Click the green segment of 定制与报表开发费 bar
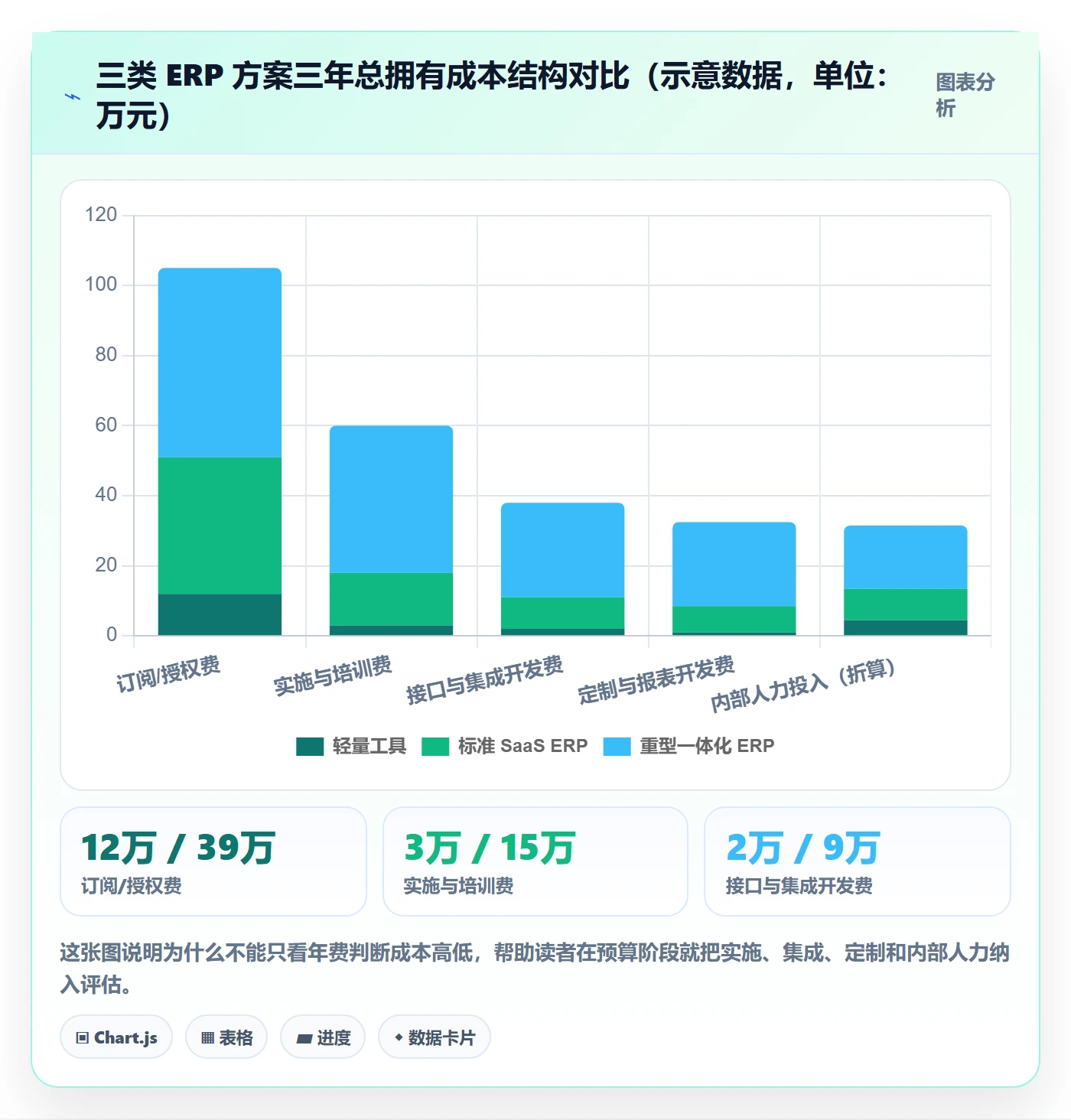 click(x=734, y=619)
